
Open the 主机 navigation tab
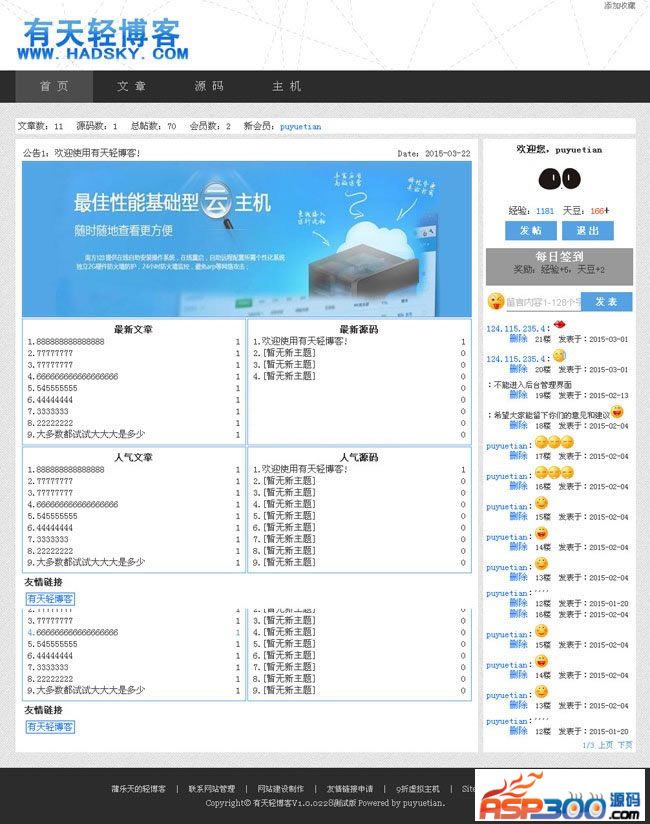click(x=286, y=86)
